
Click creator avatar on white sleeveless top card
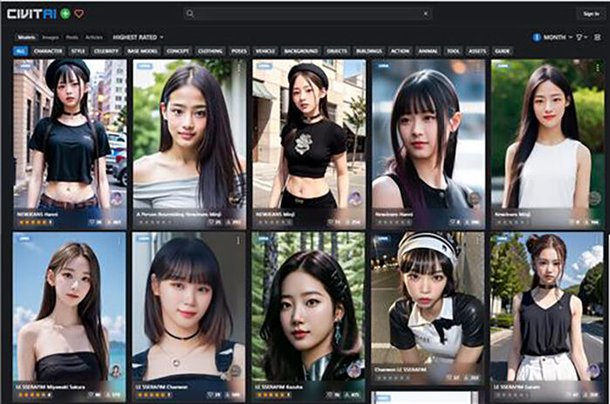click(x=594, y=198)
